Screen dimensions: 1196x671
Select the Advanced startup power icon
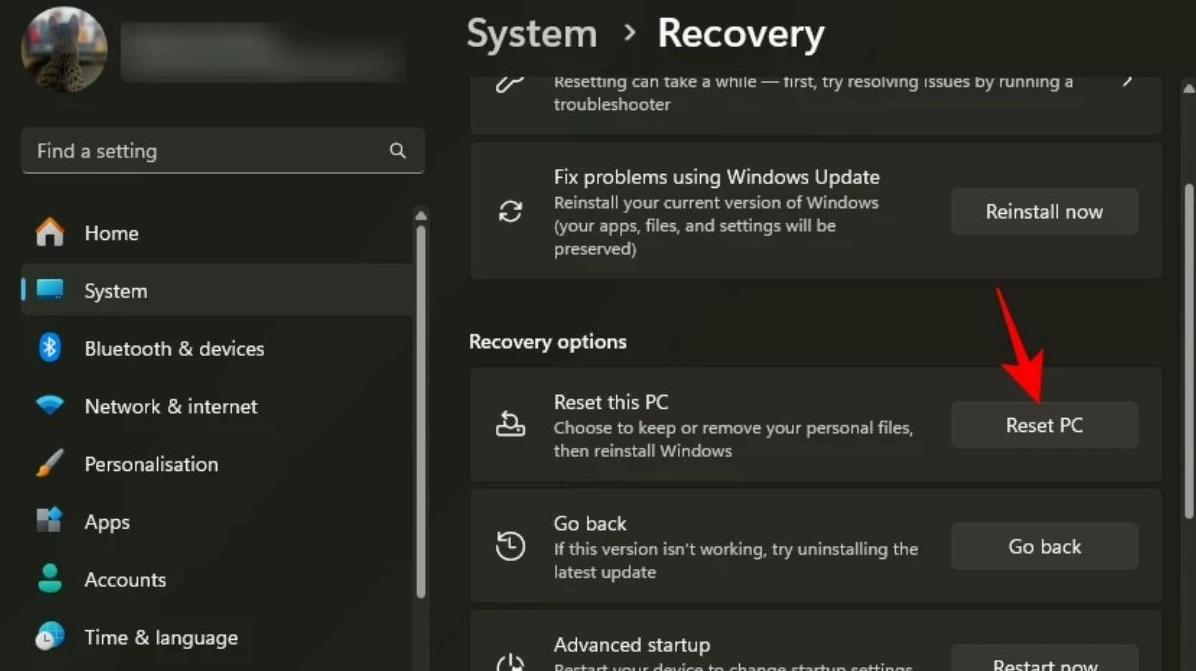tap(511, 663)
